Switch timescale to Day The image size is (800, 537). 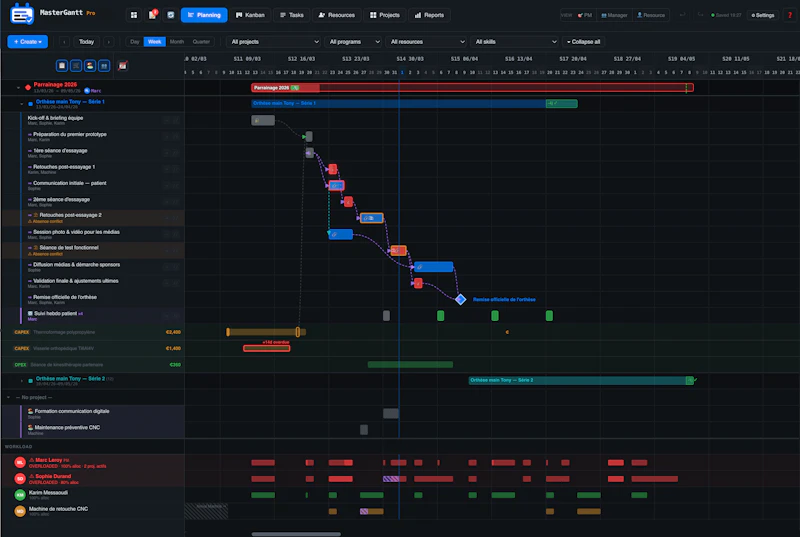[135, 42]
